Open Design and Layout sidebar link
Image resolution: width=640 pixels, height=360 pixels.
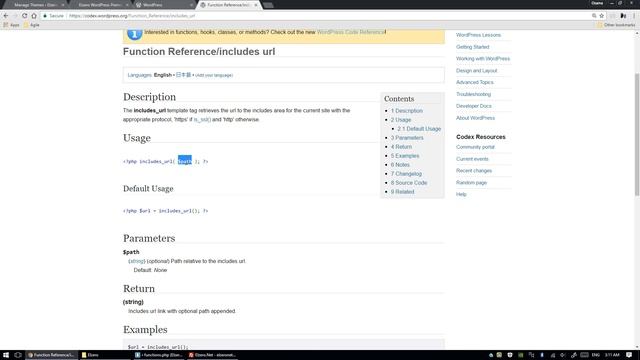[476, 71]
